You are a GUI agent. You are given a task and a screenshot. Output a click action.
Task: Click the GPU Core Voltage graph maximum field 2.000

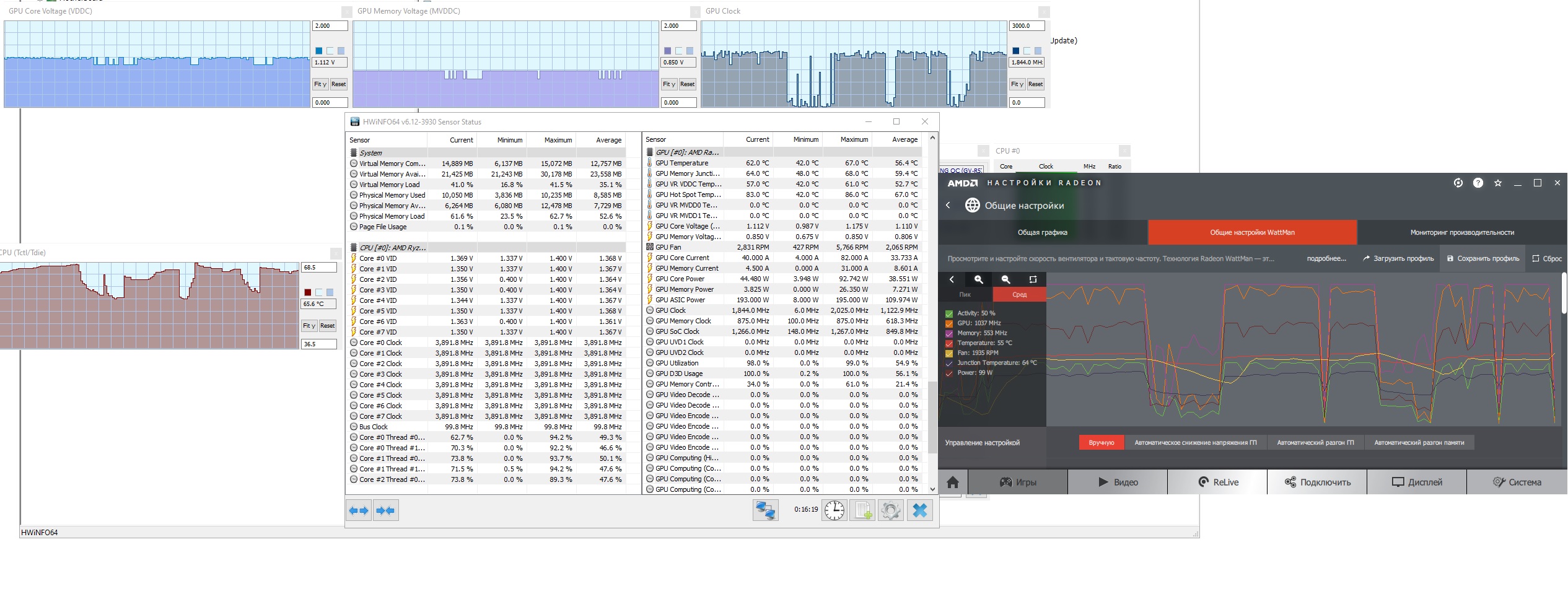330,26
